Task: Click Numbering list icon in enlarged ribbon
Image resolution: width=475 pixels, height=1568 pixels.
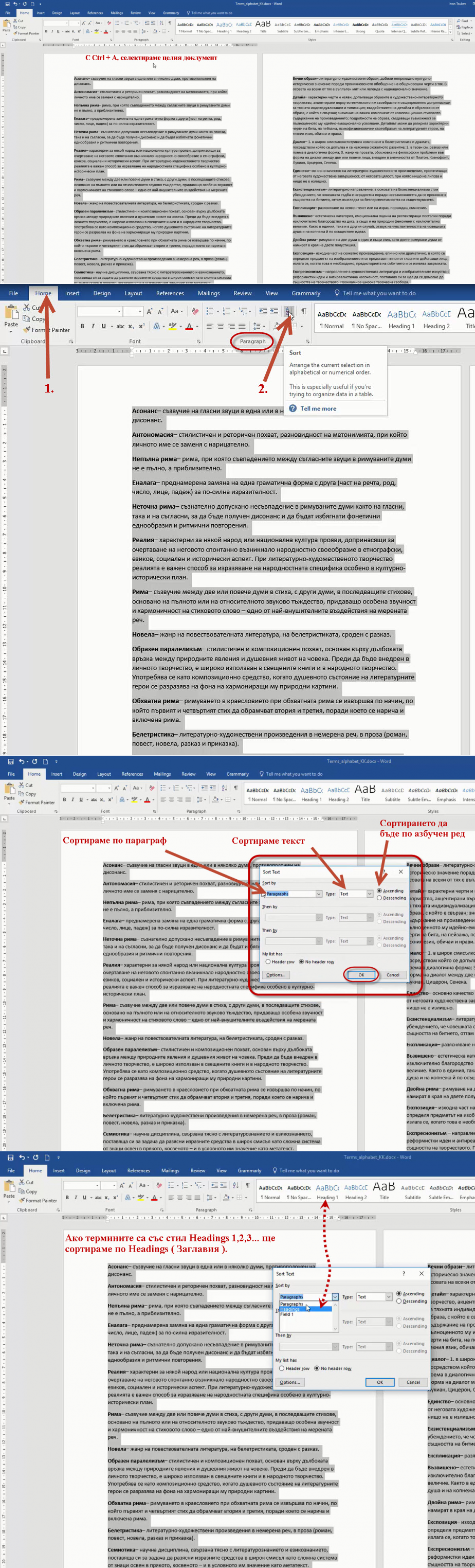Action: coord(226,311)
